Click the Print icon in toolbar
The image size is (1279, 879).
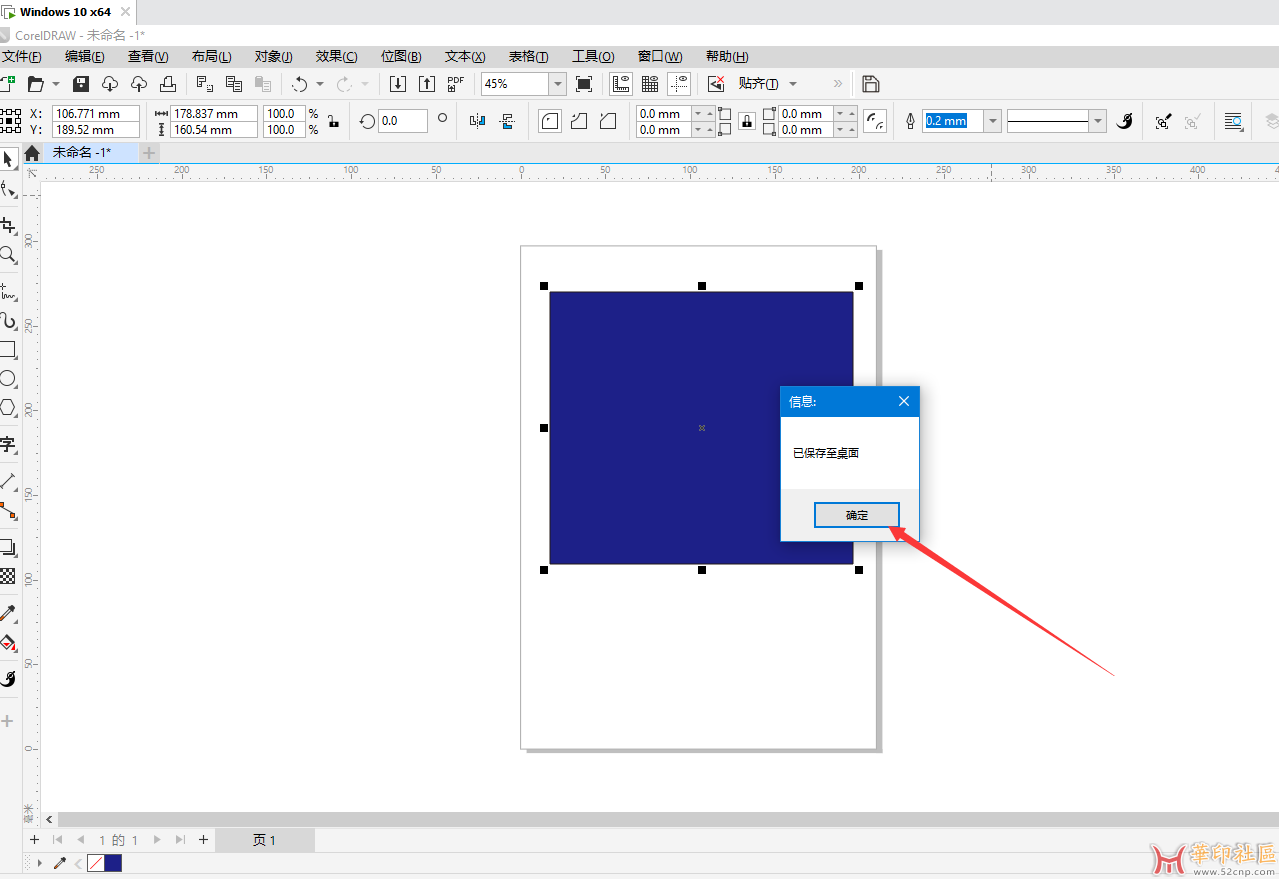click(168, 84)
